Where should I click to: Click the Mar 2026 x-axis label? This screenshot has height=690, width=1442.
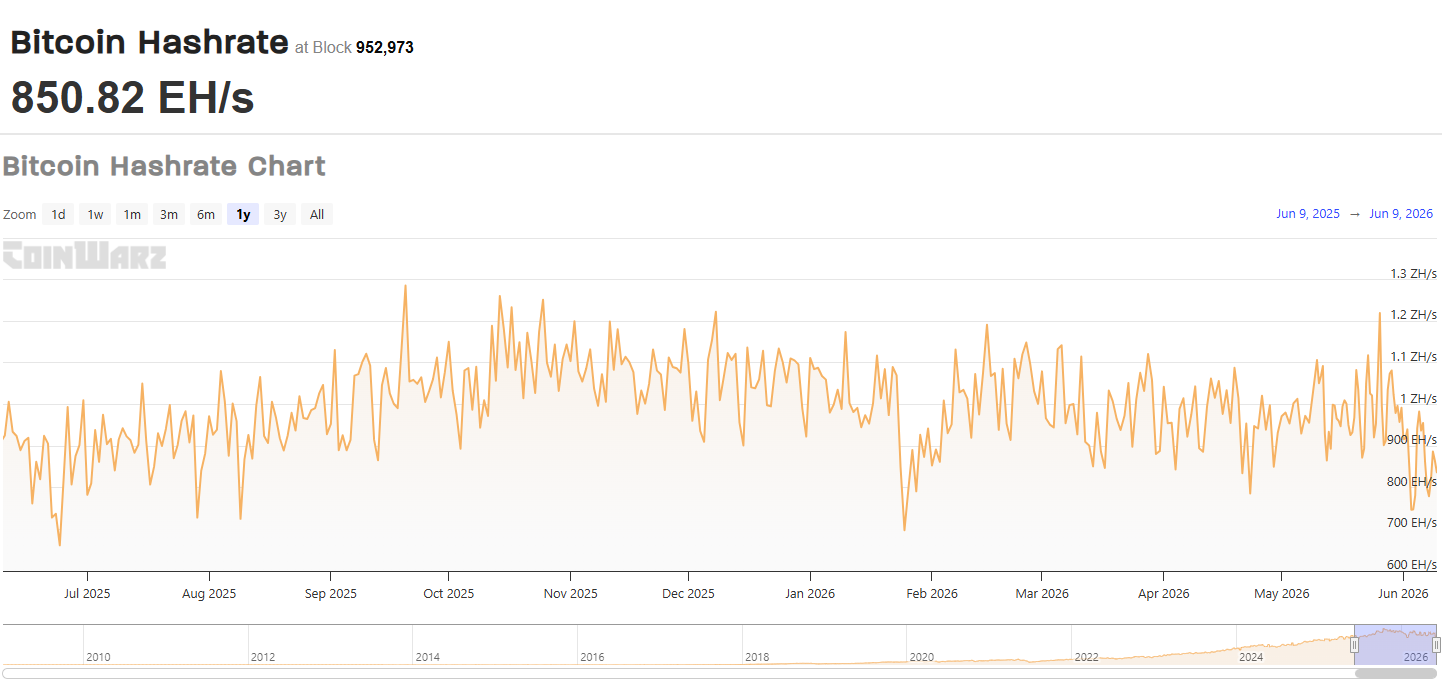click(1042, 593)
